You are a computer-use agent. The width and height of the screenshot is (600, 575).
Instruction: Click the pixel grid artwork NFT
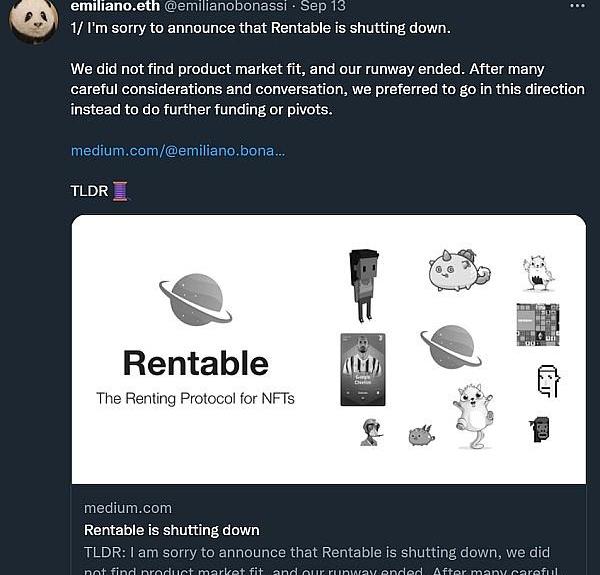(537, 324)
